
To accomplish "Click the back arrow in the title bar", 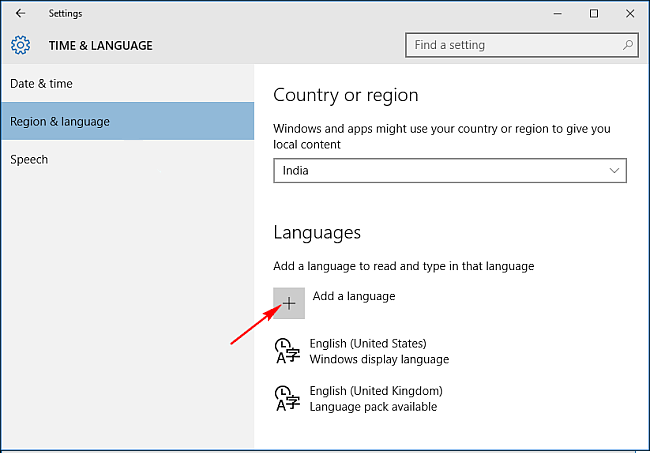I will (x=20, y=13).
